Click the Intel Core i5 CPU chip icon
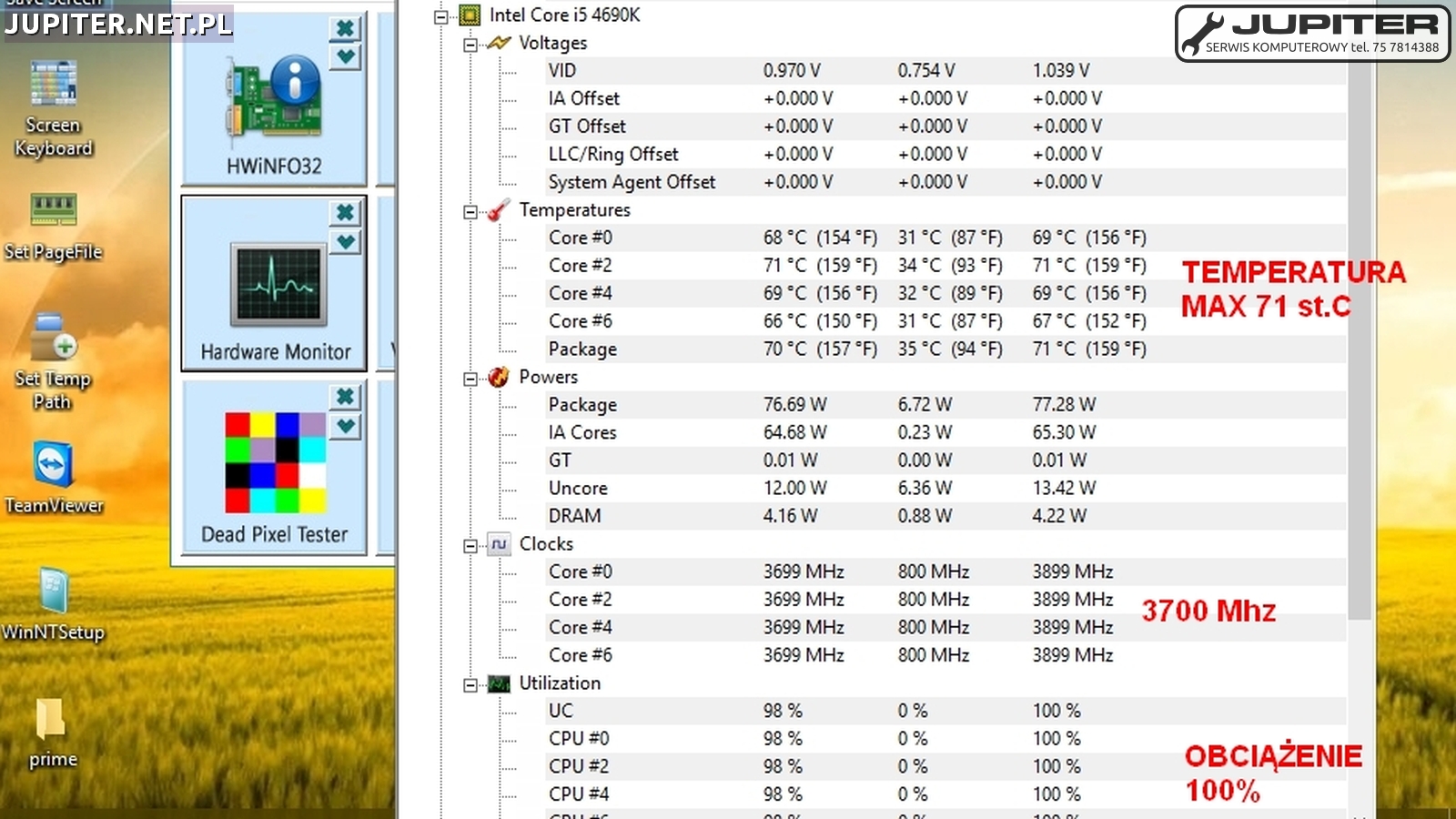This screenshot has height=819, width=1456. pos(470,15)
